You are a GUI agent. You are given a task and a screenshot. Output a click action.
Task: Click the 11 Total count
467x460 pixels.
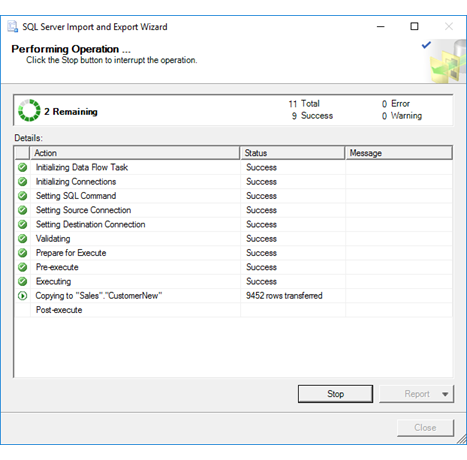click(x=304, y=104)
